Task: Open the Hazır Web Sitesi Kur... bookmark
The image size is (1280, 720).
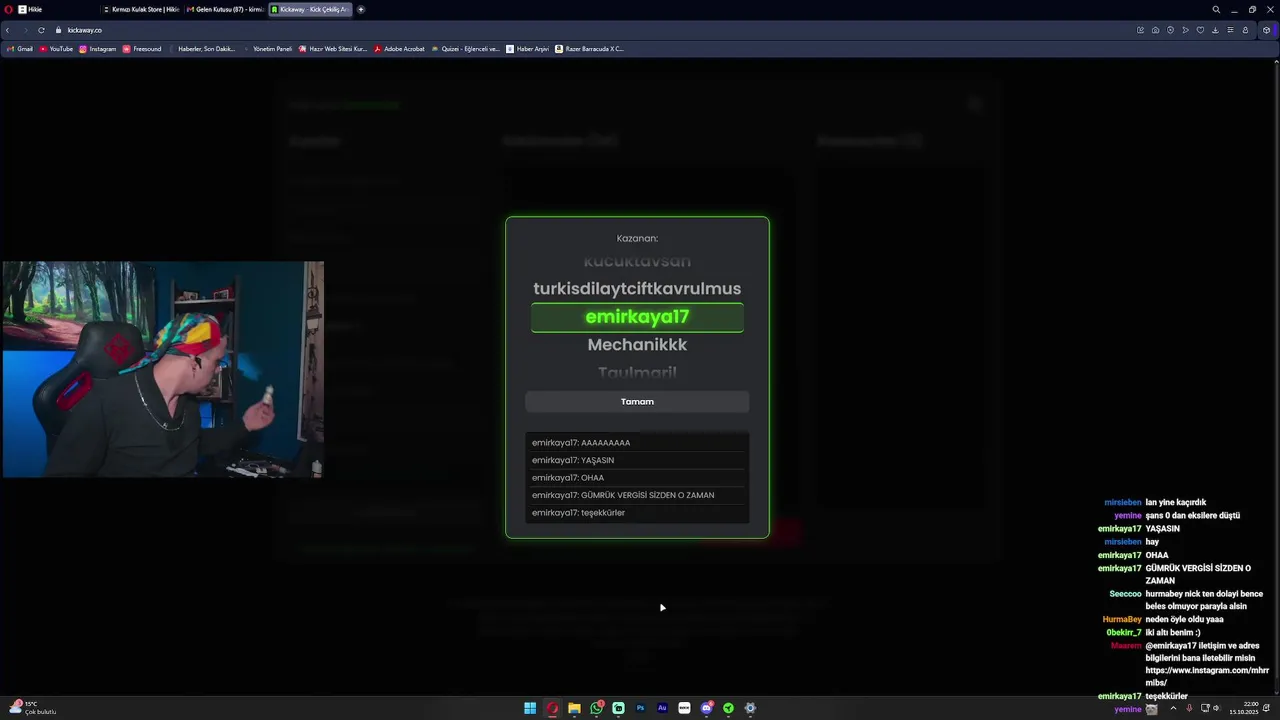Action: pyautogui.click(x=333, y=49)
